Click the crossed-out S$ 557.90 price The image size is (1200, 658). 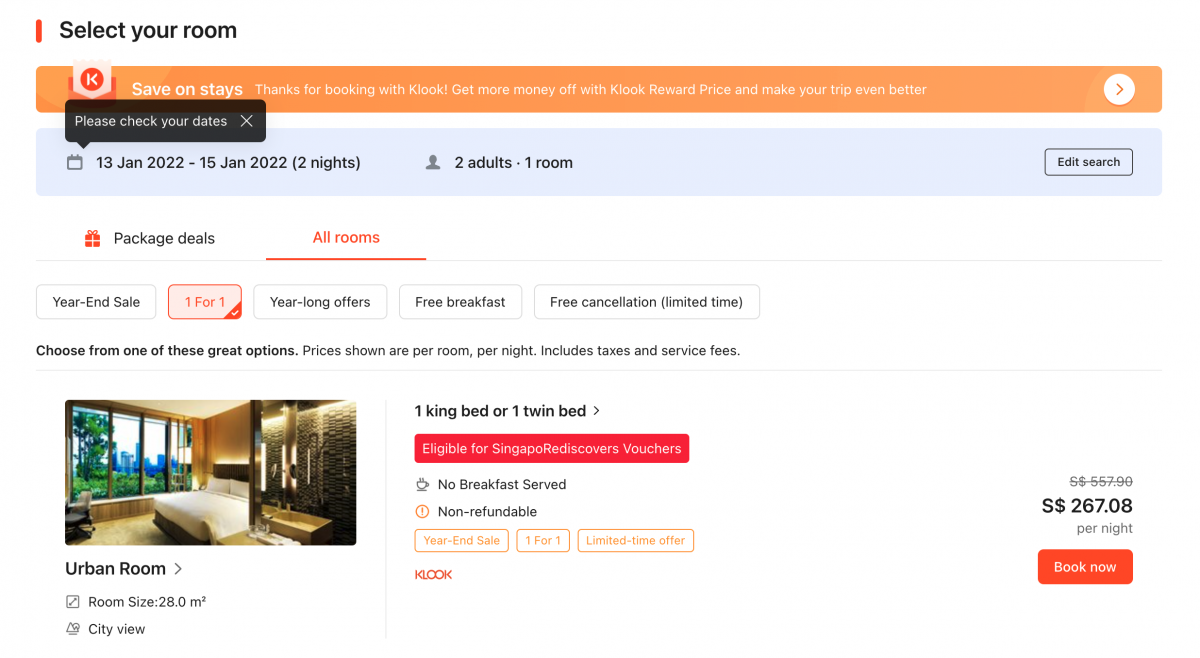(1101, 482)
